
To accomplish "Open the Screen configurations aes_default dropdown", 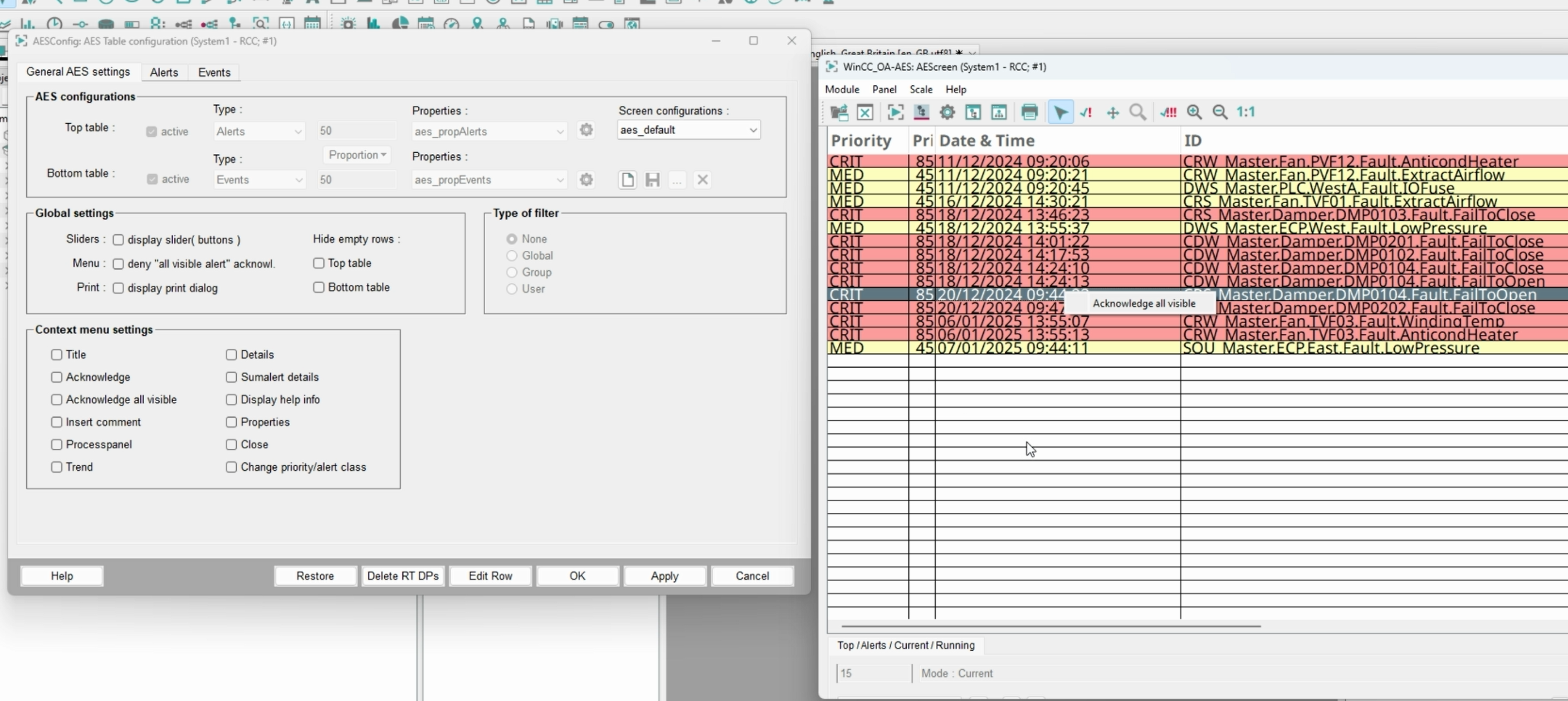I will pos(689,130).
